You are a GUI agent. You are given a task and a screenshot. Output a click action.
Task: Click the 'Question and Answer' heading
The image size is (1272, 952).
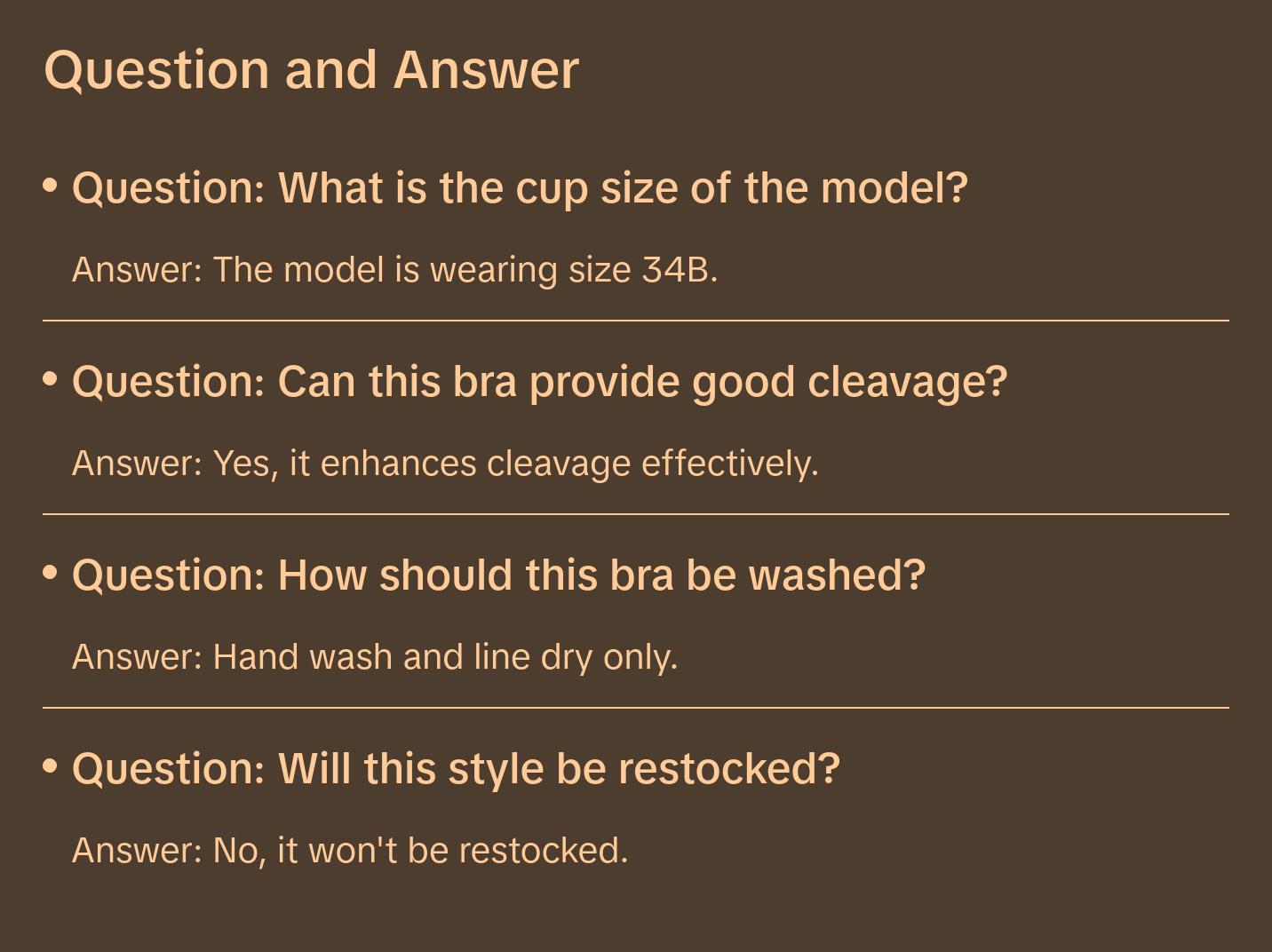[x=311, y=69]
